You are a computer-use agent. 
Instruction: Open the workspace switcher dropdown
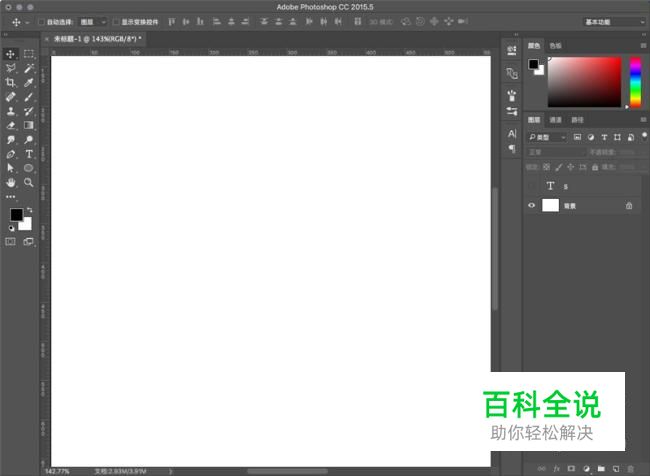point(614,22)
